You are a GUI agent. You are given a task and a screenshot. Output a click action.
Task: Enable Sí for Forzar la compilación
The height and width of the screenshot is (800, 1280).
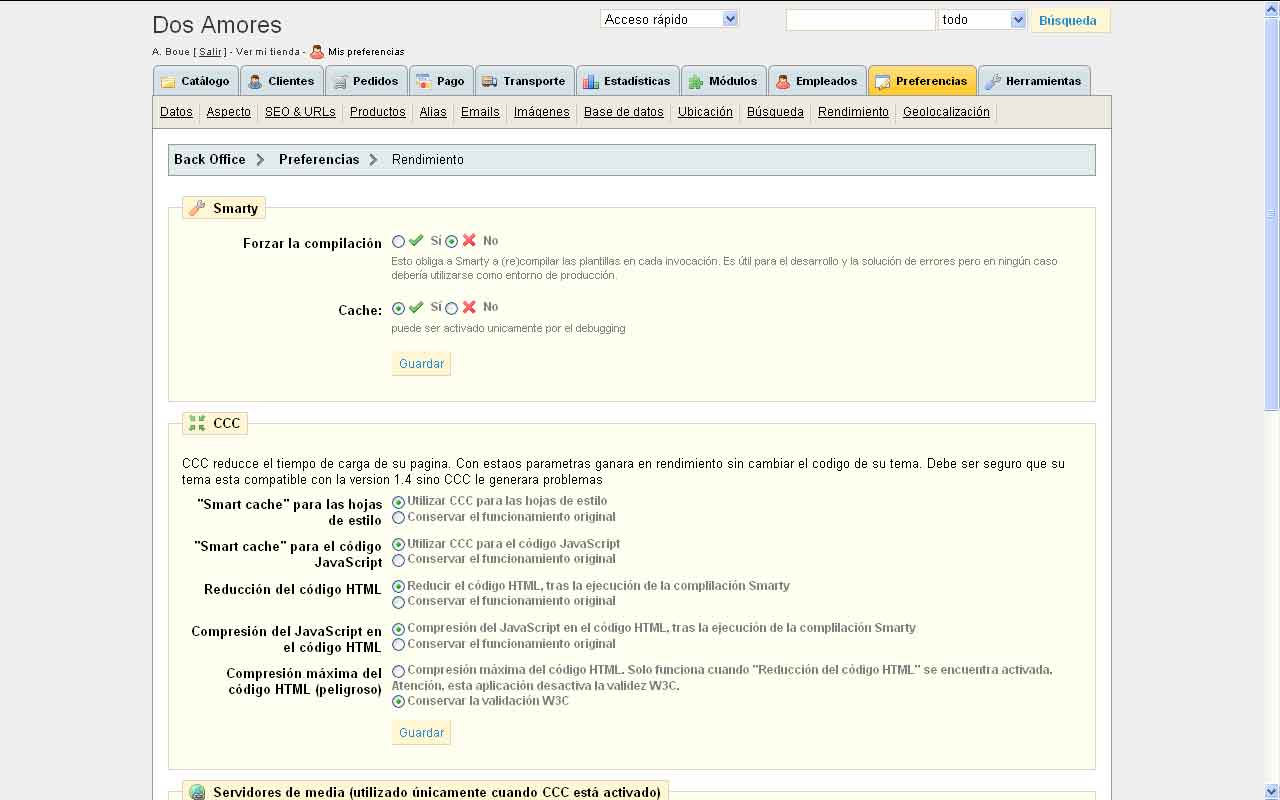pyautogui.click(x=399, y=241)
